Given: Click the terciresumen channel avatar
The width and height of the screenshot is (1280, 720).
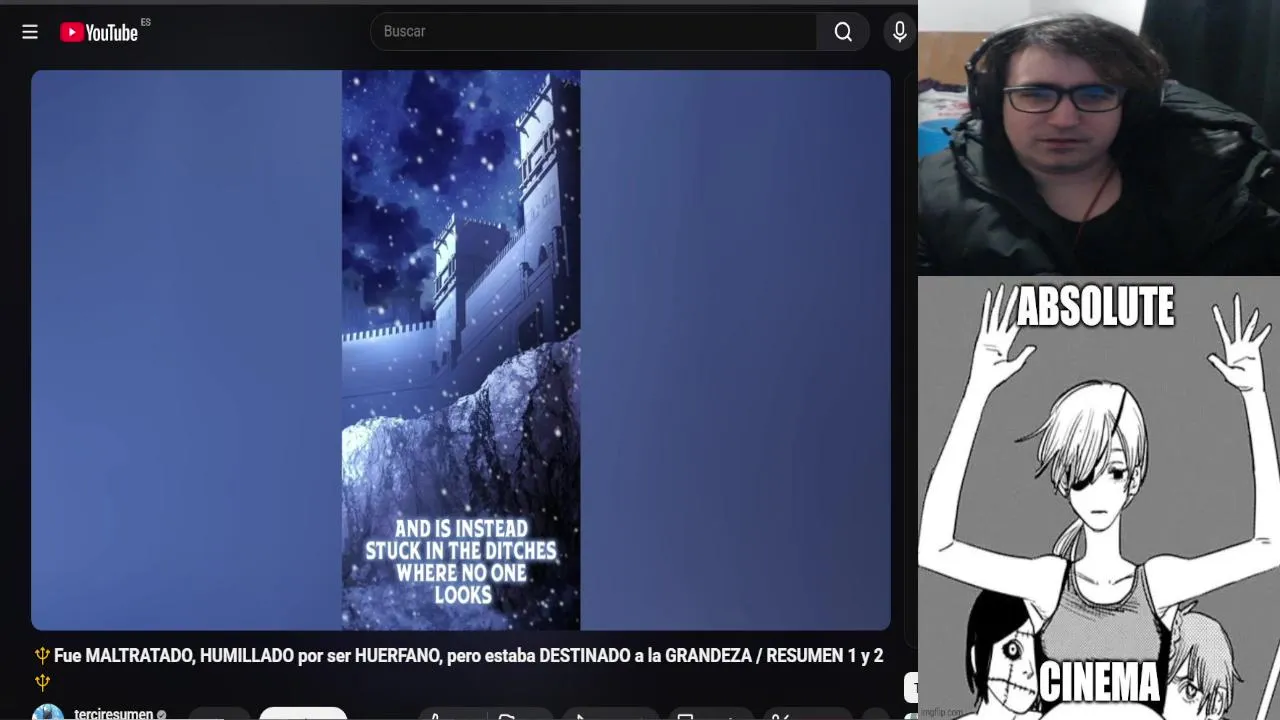Looking at the screenshot, I should pyautogui.click(x=48, y=712).
